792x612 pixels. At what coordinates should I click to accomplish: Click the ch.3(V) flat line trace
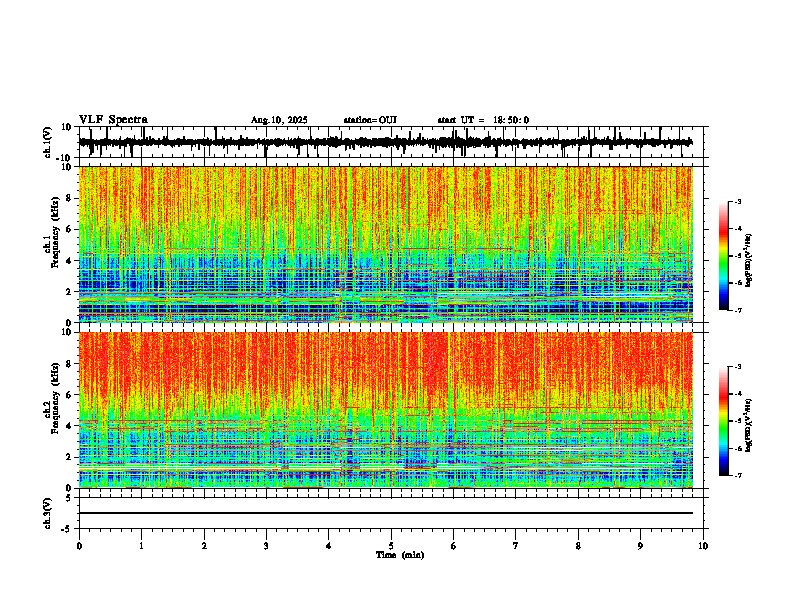point(386,513)
